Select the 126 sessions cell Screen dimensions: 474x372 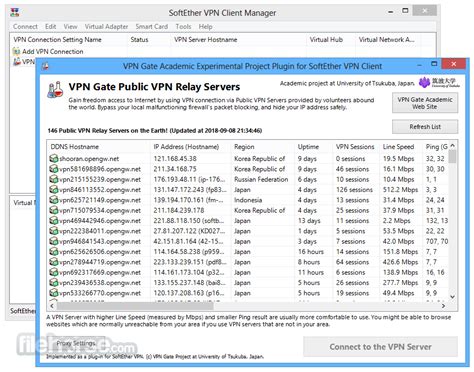pos(354,190)
